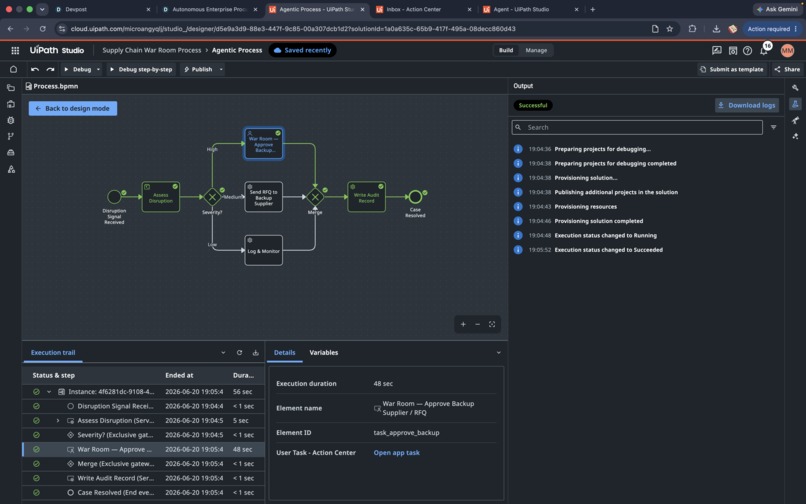Click Back to design mode
The width and height of the screenshot is (806, 504).
73,109
